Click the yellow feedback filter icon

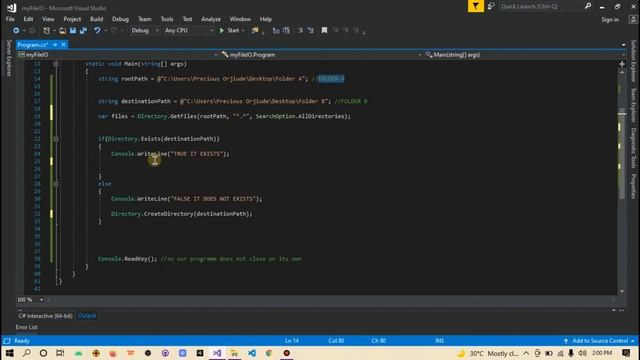click(x=476, y=6)
